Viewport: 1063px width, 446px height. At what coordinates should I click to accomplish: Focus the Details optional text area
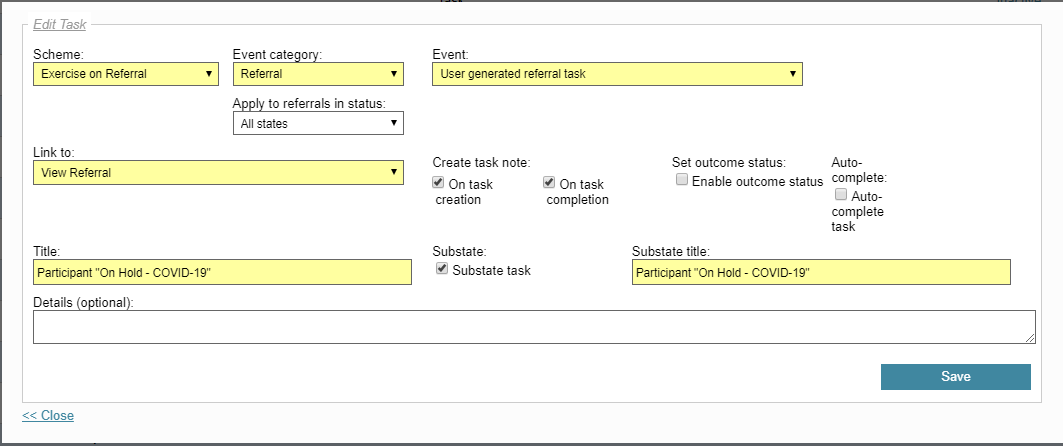[x=534, y=327]
